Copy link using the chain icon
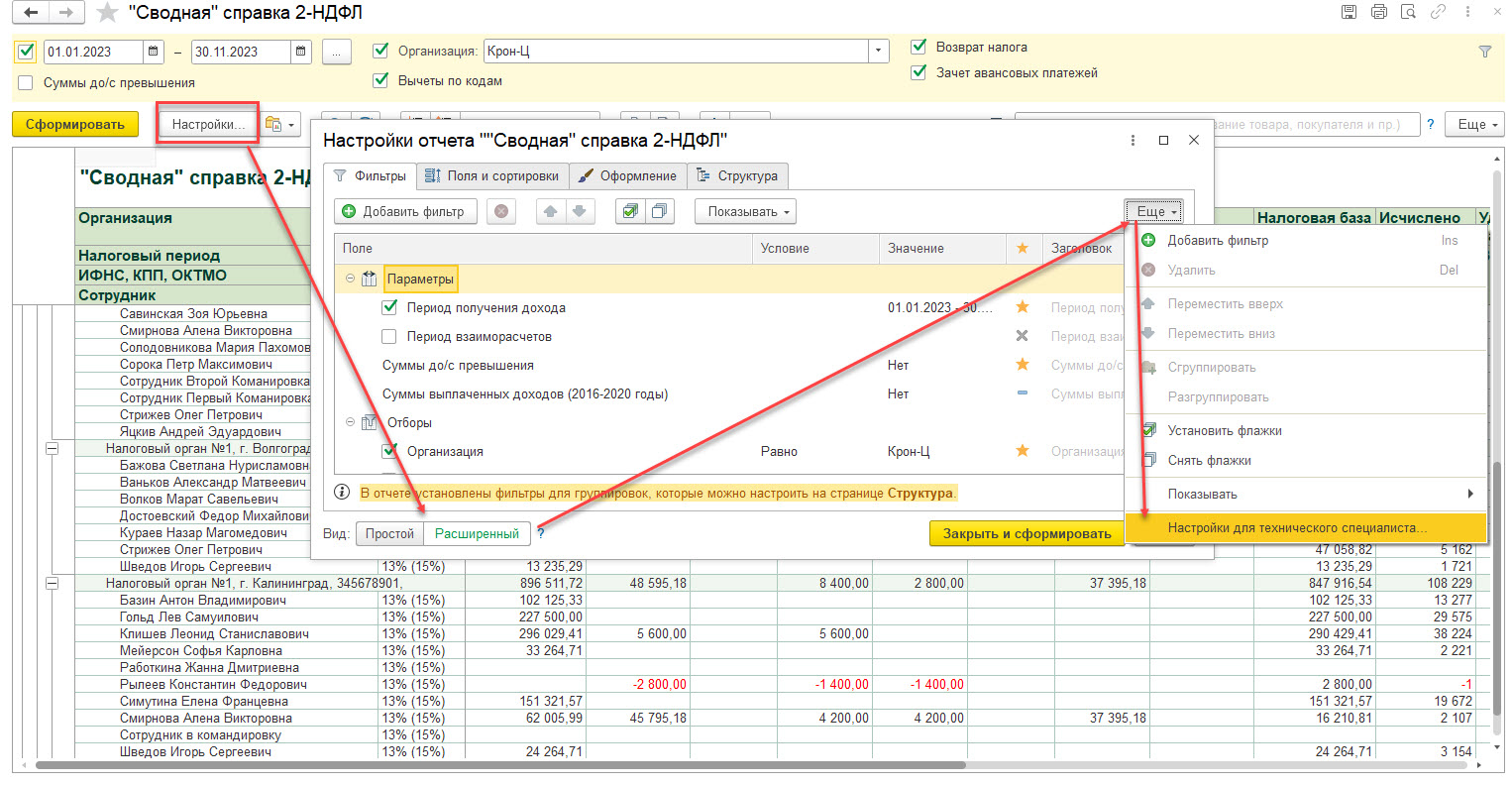The height and width of the screenshot is (785, 1512). click(1438, 12)
